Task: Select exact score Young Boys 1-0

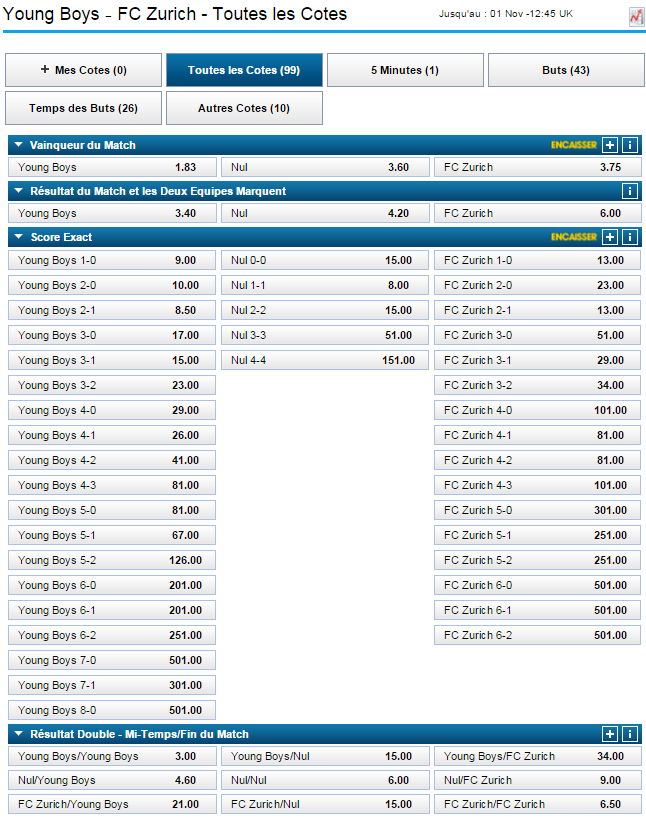Action: [x=112, y=260]
